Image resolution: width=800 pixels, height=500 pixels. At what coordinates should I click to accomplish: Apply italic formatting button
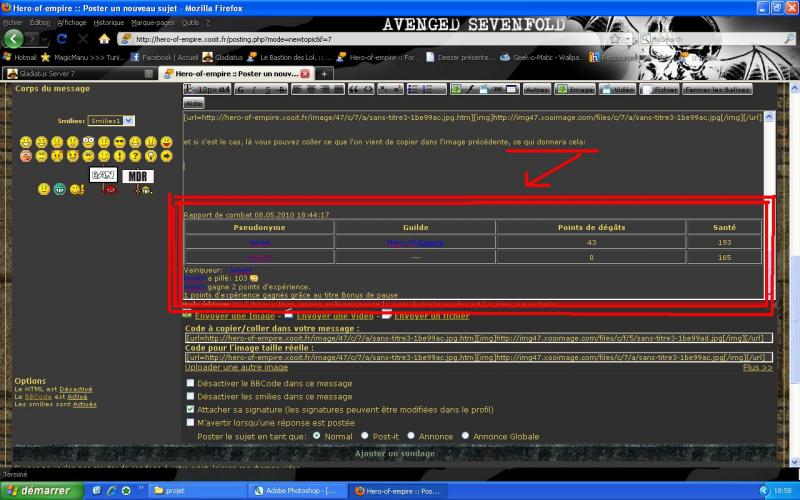(x=255, y=89)
